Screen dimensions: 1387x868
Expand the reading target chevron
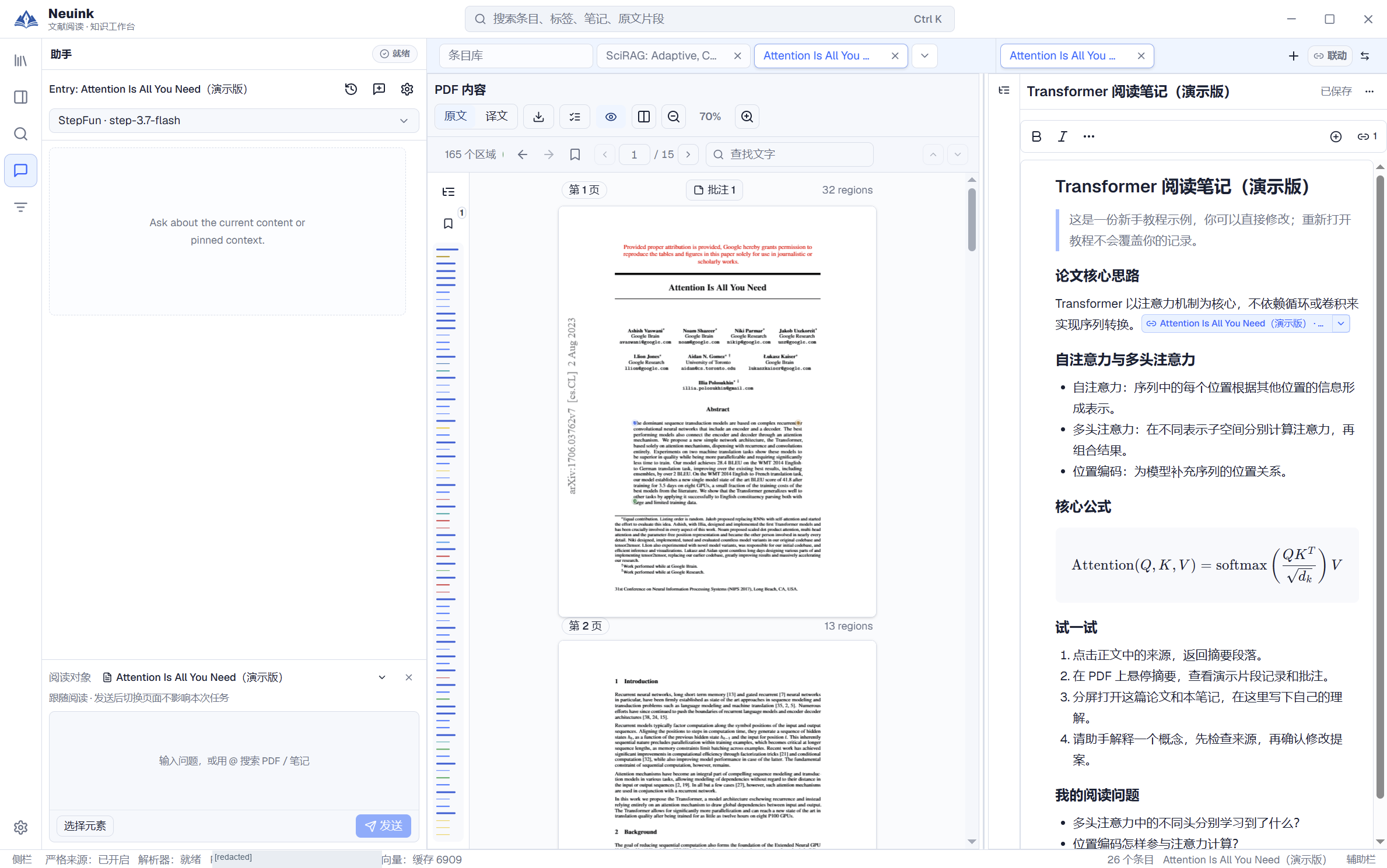[x=382, y=677]
